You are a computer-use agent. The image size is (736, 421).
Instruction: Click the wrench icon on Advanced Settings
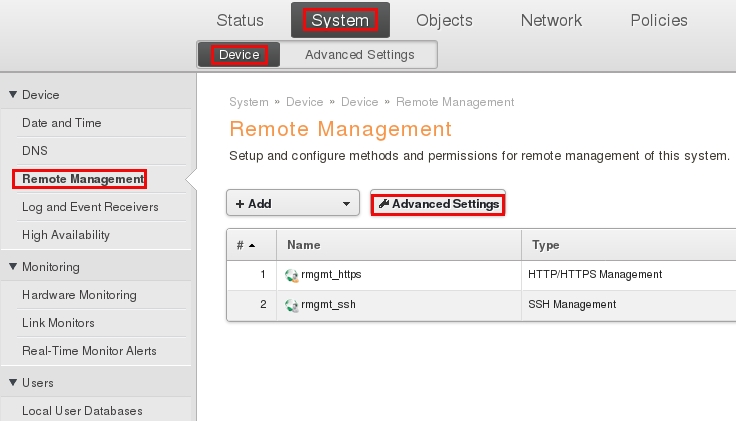click(384, 204)
